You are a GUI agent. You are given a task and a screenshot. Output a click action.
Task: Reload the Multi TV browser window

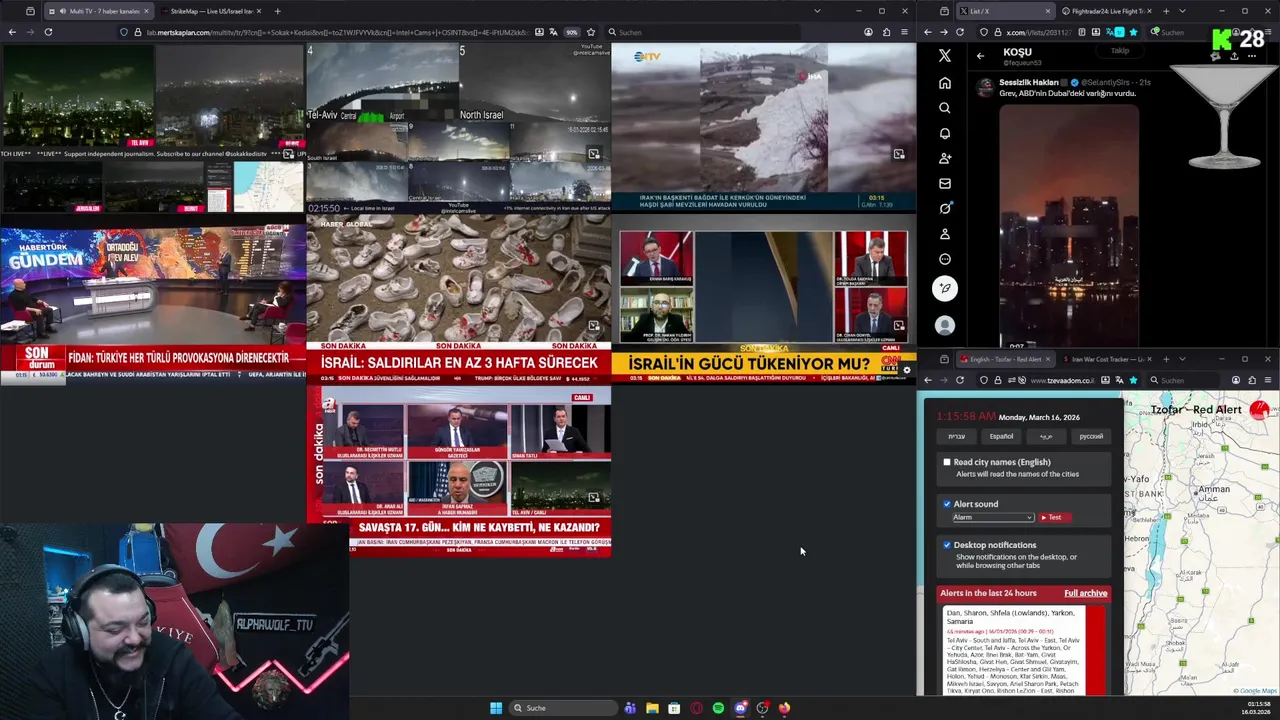coord(48,32)
